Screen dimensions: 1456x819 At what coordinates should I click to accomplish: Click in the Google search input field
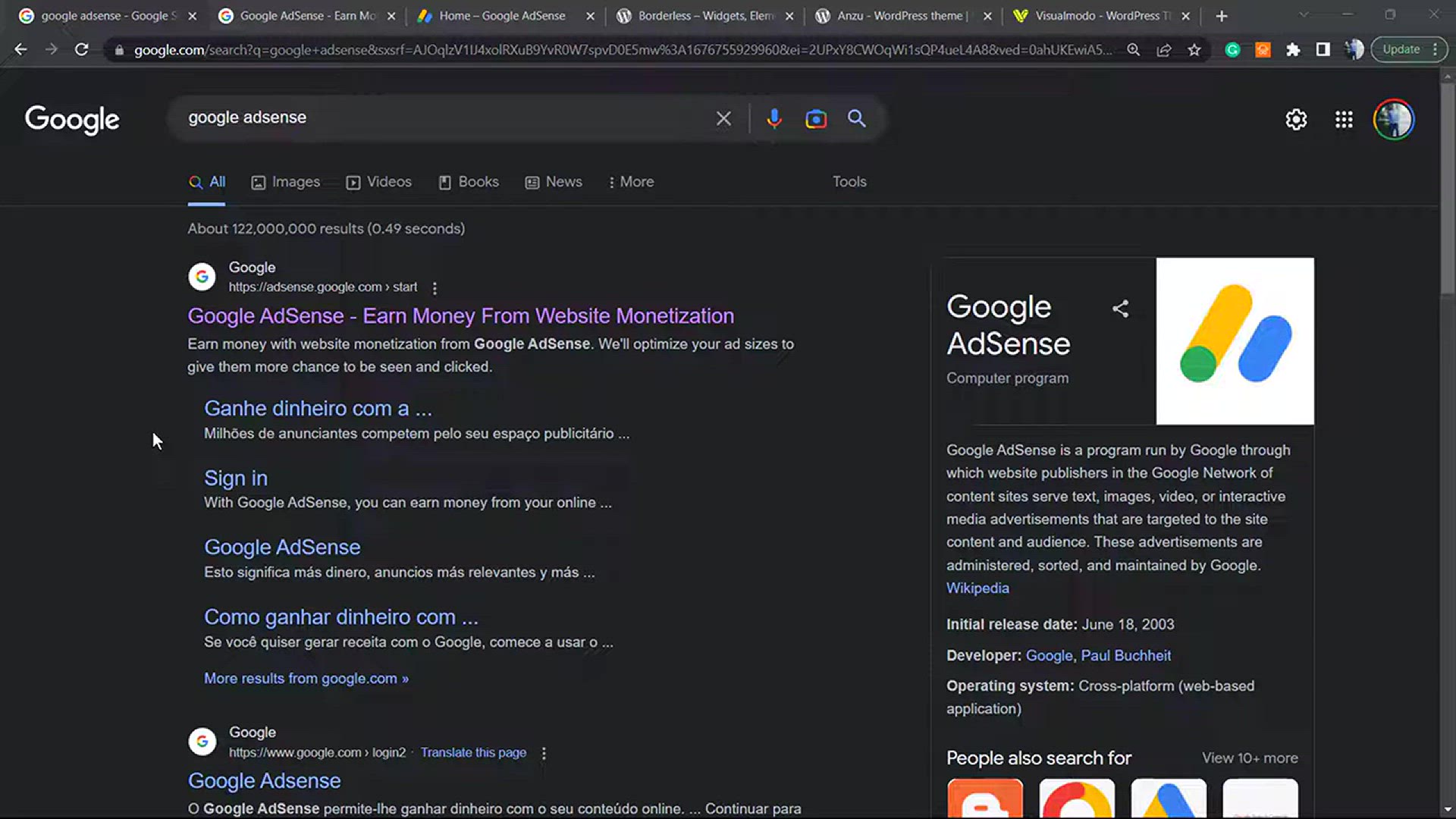[447, 118]
